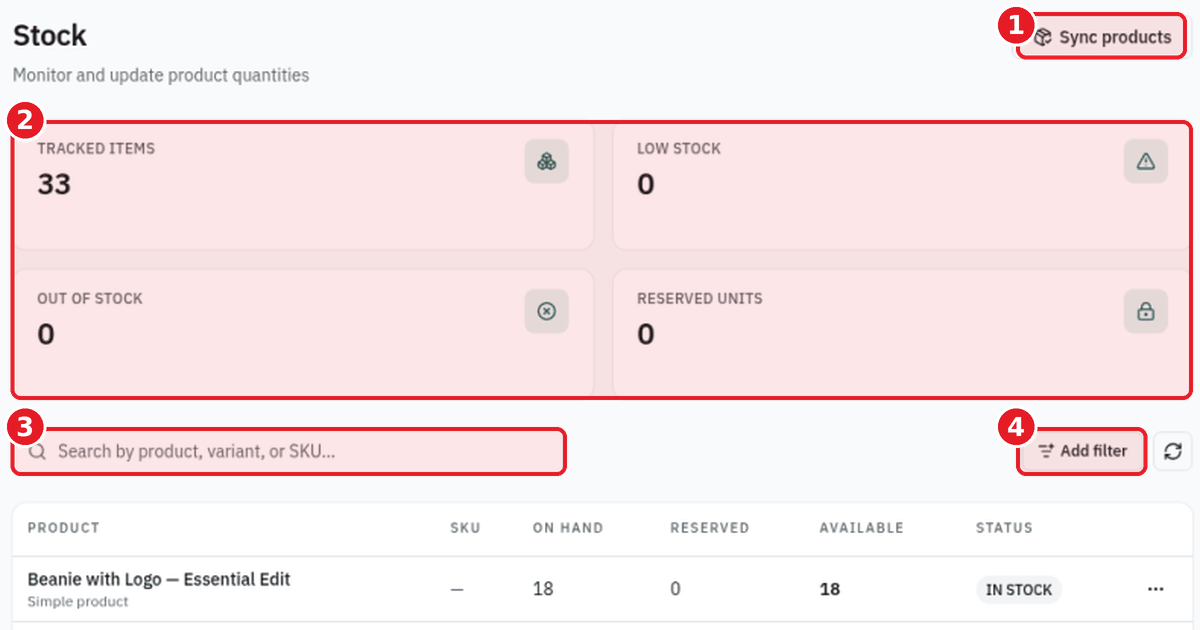
Task: Select the Tracked Items card value 33
Action: coord(54,184)
